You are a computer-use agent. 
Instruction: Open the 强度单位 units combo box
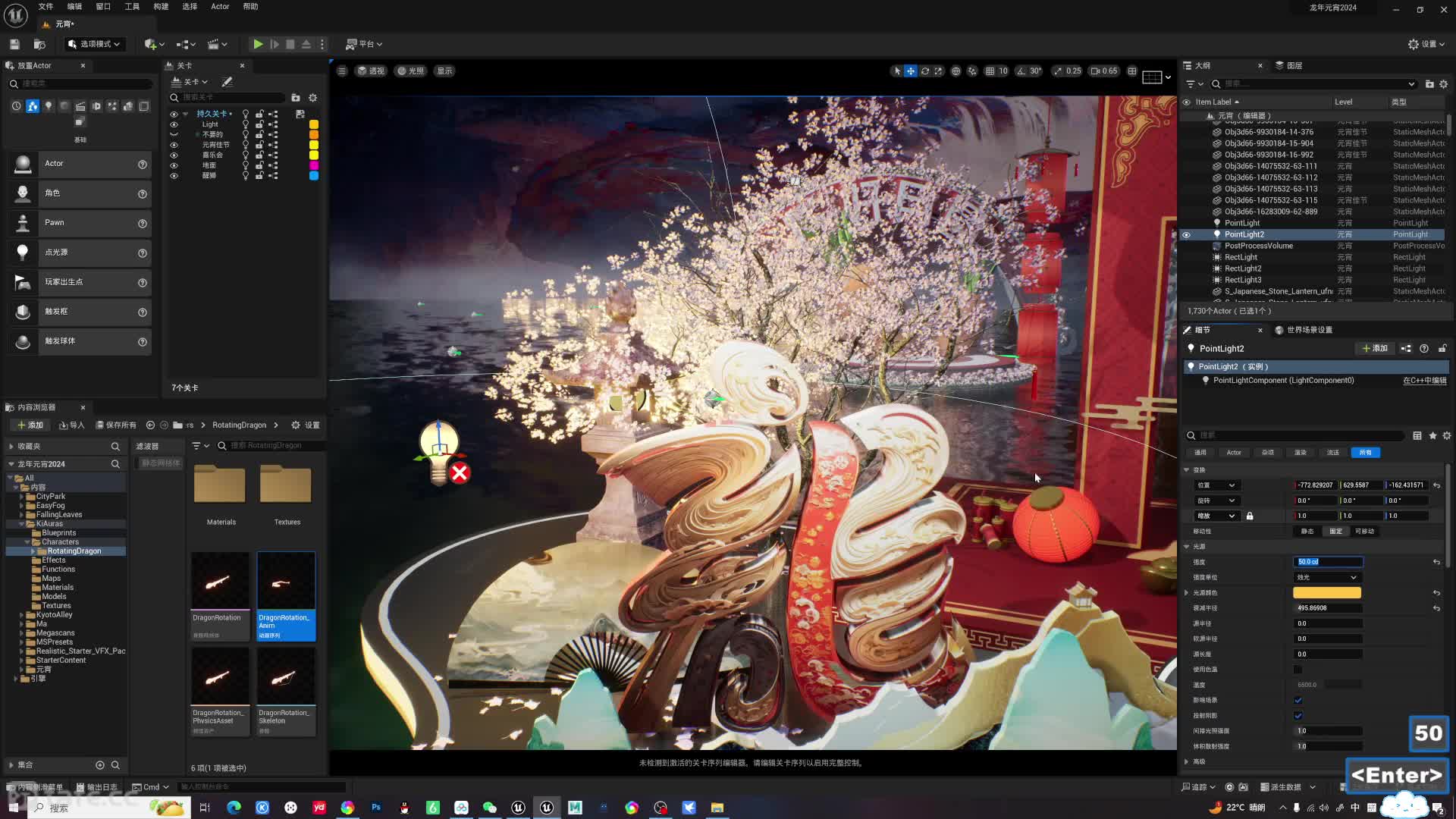click(1327, 577)
